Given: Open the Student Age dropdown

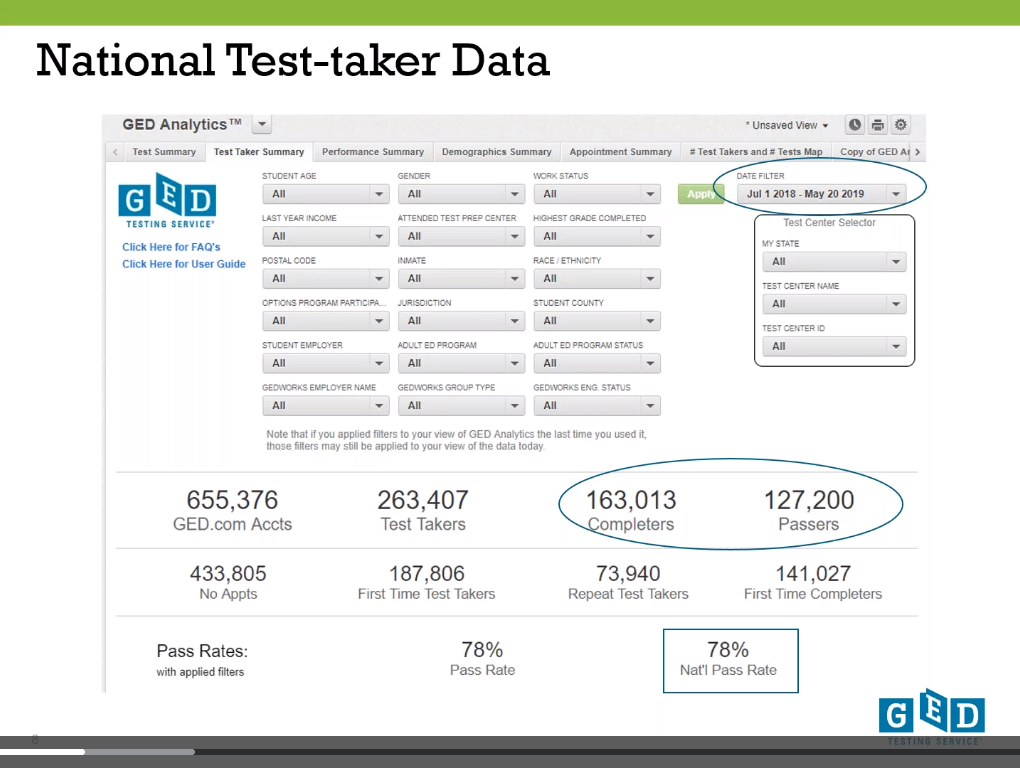Looking at the screenshot, I should click(325, 194).
